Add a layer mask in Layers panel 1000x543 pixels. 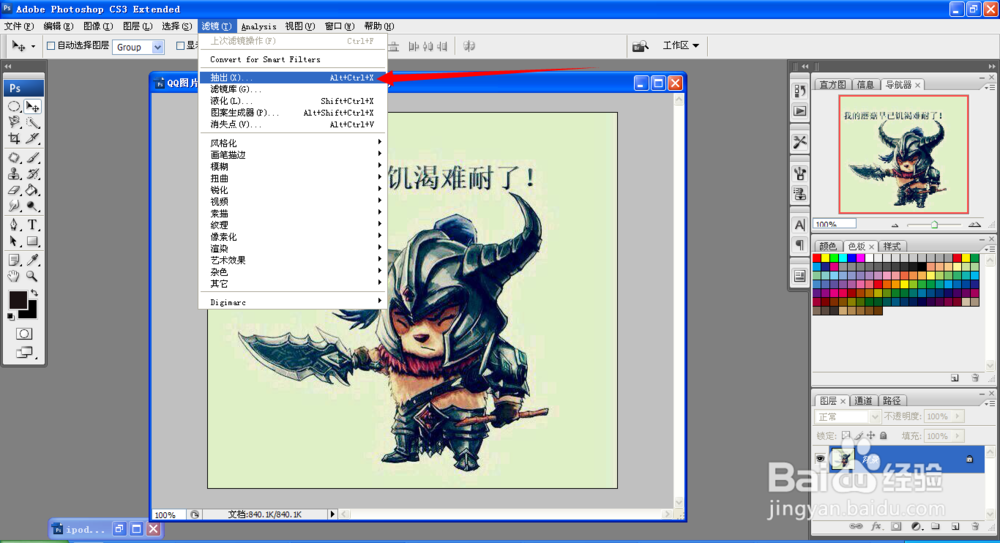(896, 526)
